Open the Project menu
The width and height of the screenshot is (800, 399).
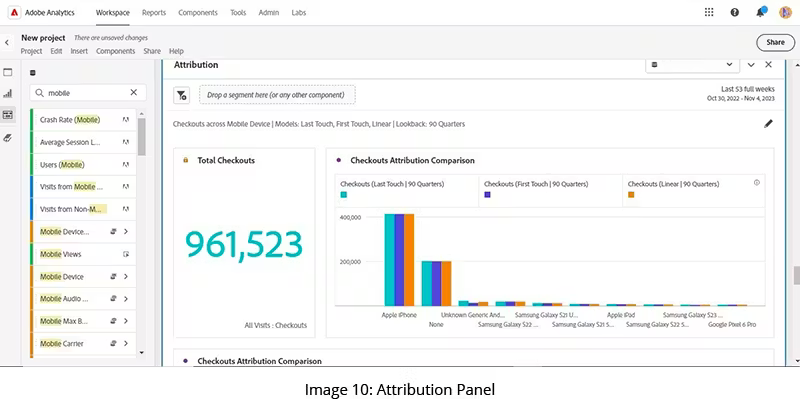click(x=32, y=51)
